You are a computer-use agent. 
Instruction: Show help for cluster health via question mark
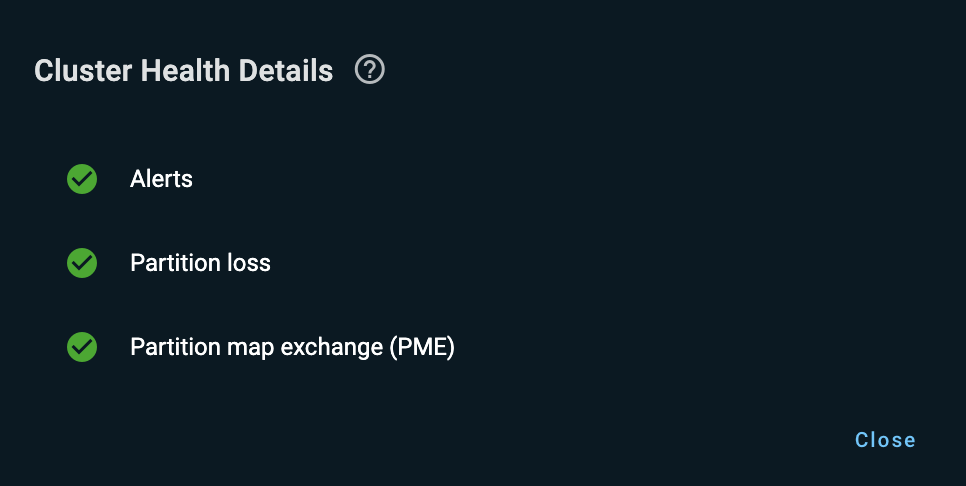(370, 69)
